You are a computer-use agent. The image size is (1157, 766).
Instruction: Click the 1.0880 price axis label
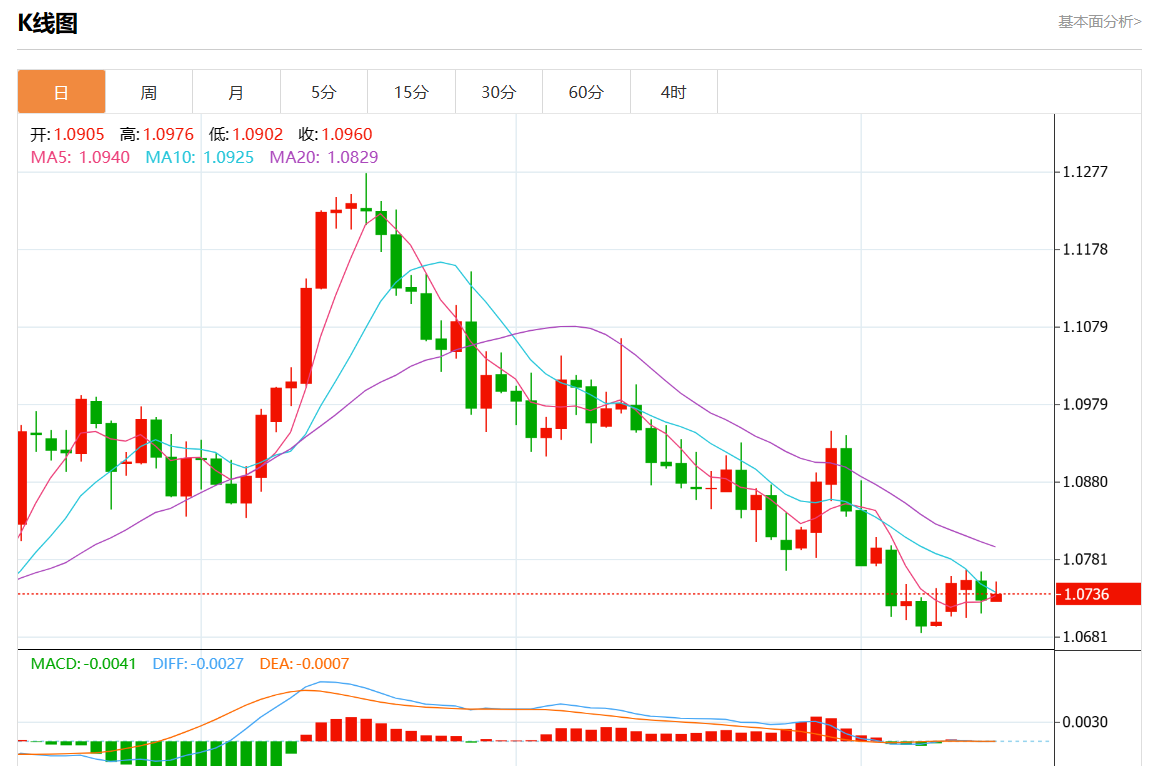pos(1085,482)
